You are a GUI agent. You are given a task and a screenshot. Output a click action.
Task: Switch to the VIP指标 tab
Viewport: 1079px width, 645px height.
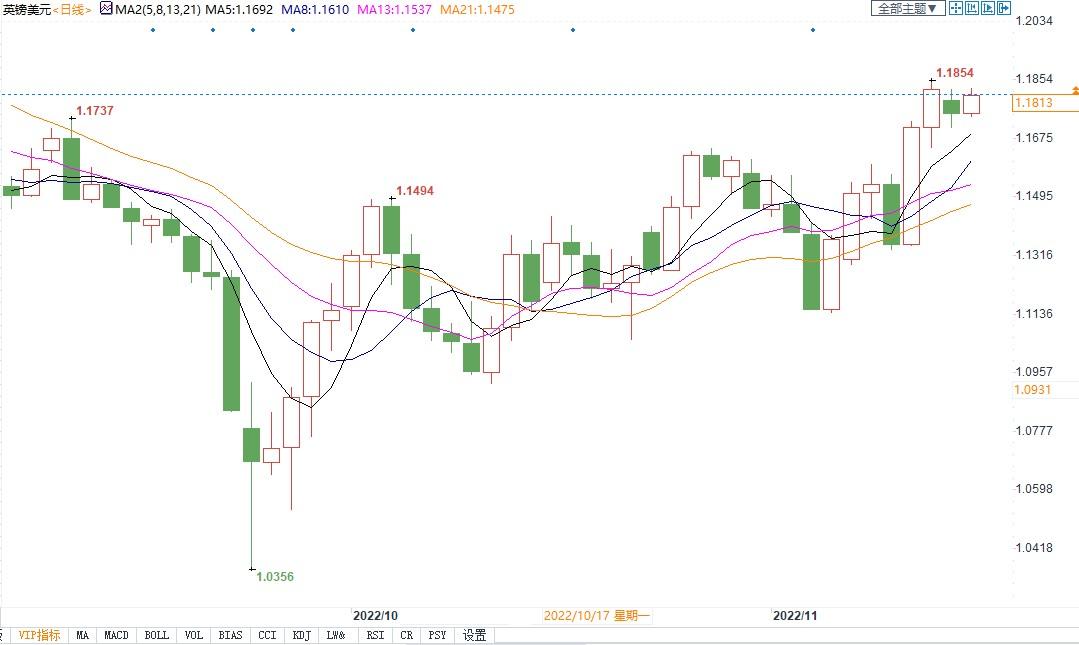pyautogui.click(x=39, y=635)
